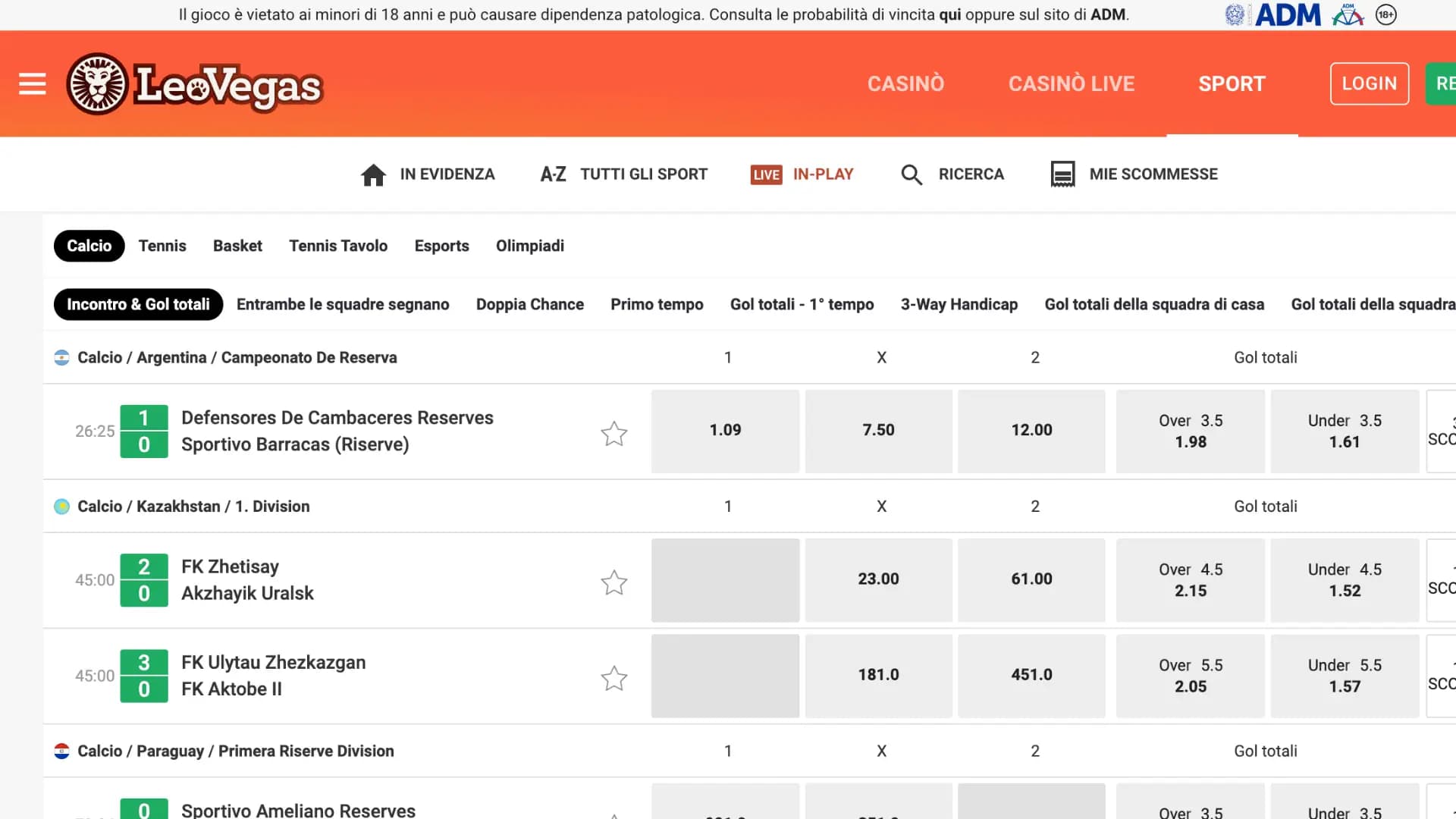Switch to Doppia Chance market tab
1456x819 pixels.
click(529, 304)
